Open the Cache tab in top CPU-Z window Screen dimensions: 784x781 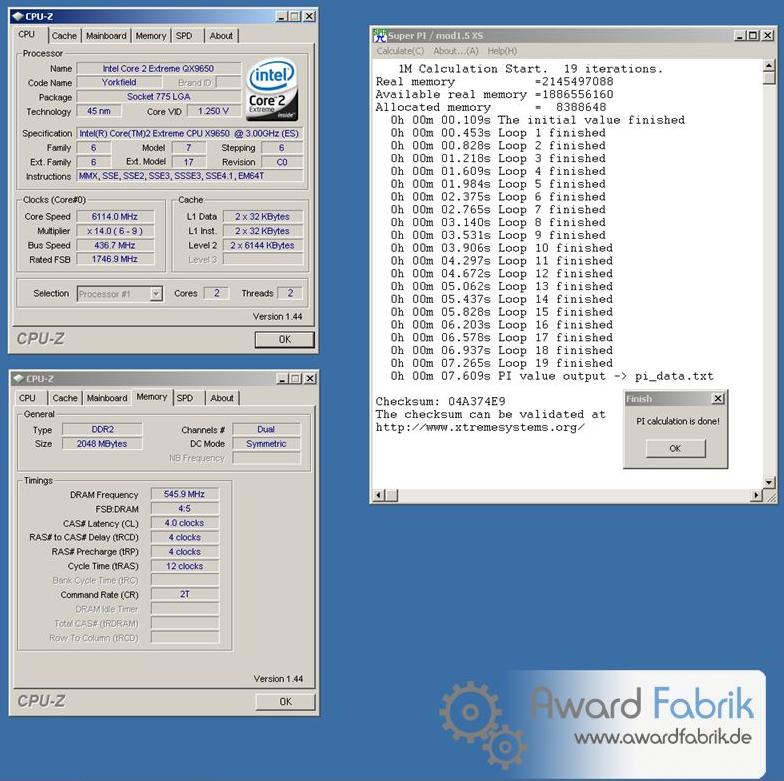click(x=64, y=36)
